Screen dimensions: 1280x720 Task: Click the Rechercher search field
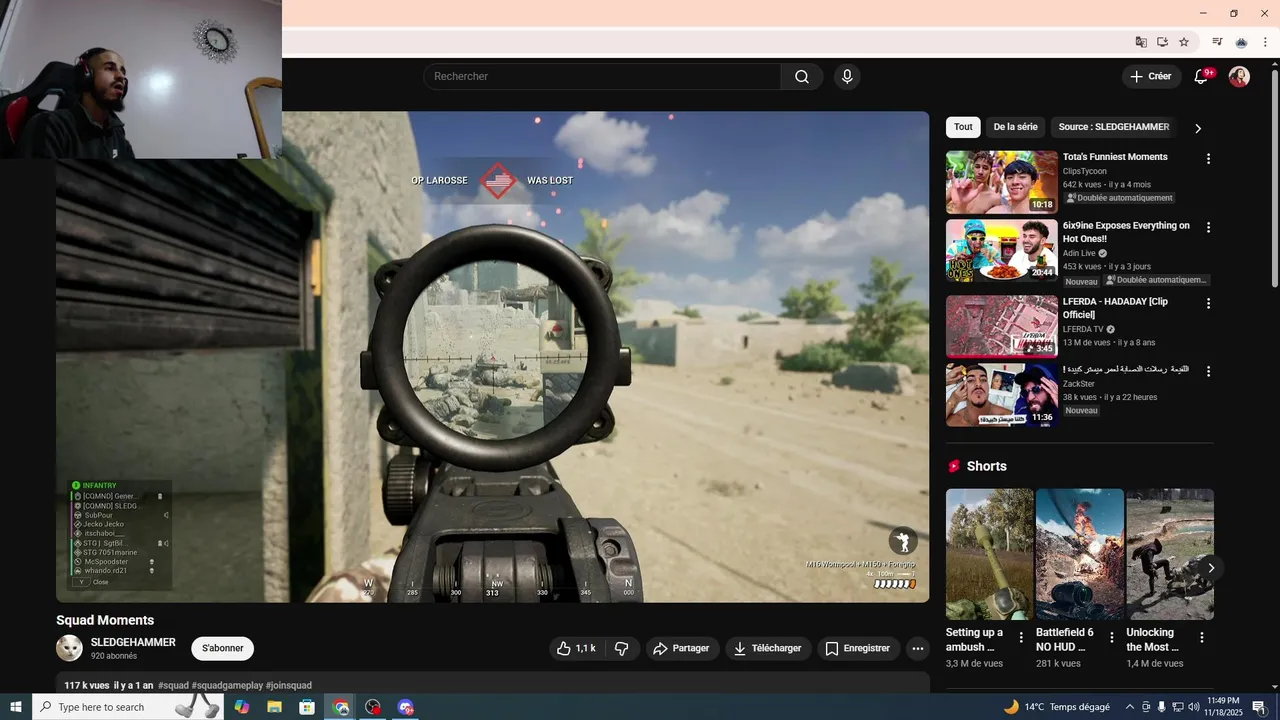[x=602, y=77]
